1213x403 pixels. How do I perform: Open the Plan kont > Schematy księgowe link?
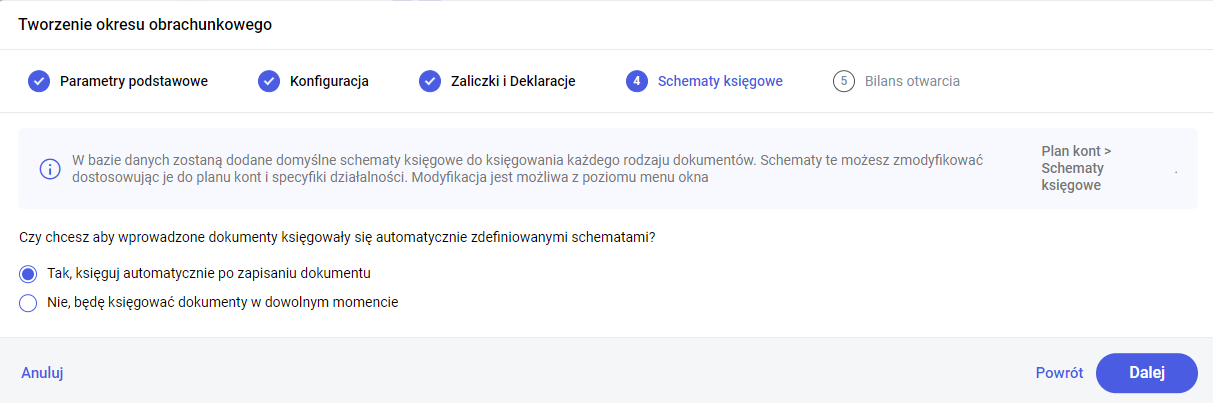point(1076,168)
